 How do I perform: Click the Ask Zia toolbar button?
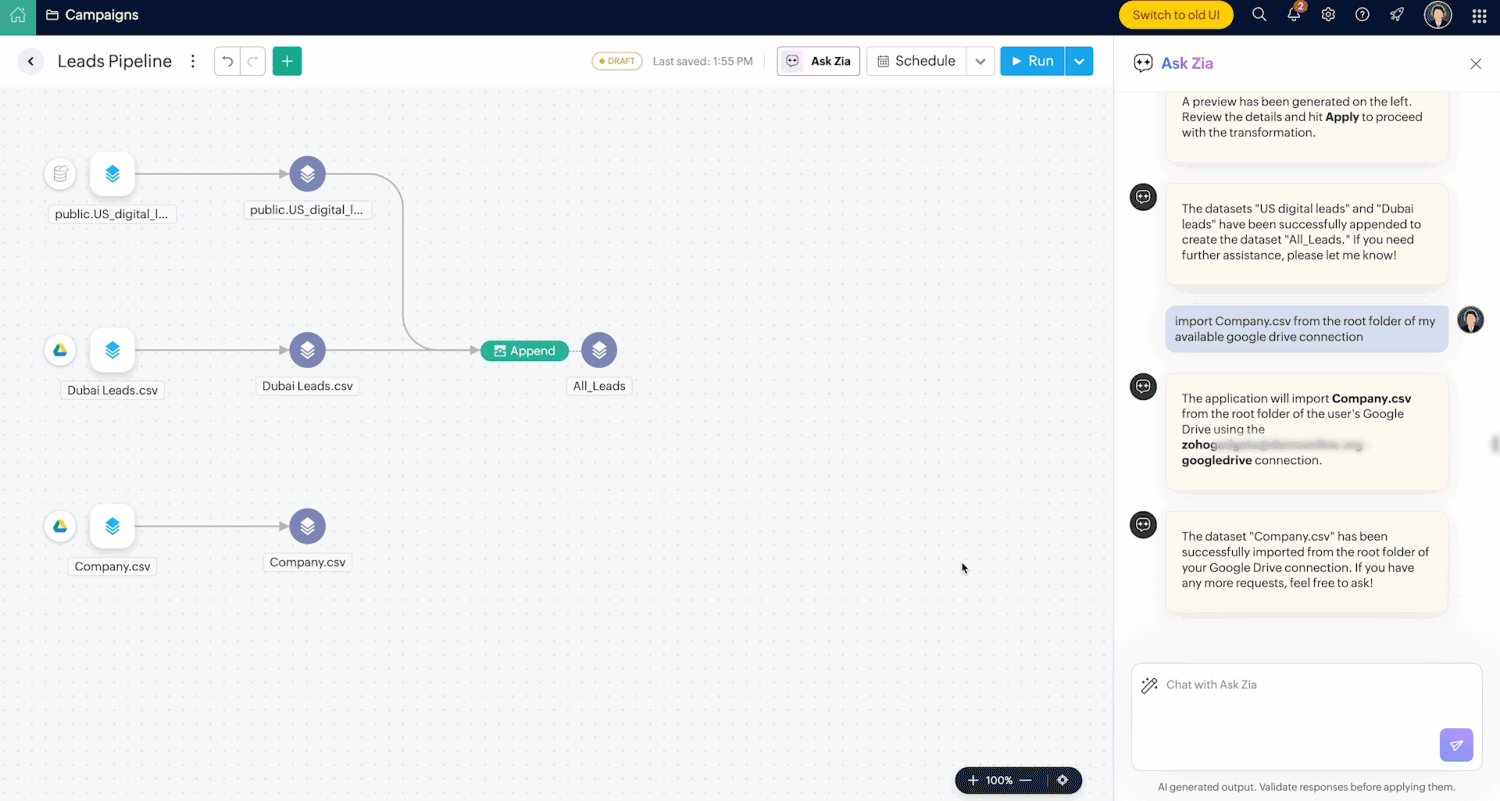tap(818, 61)
